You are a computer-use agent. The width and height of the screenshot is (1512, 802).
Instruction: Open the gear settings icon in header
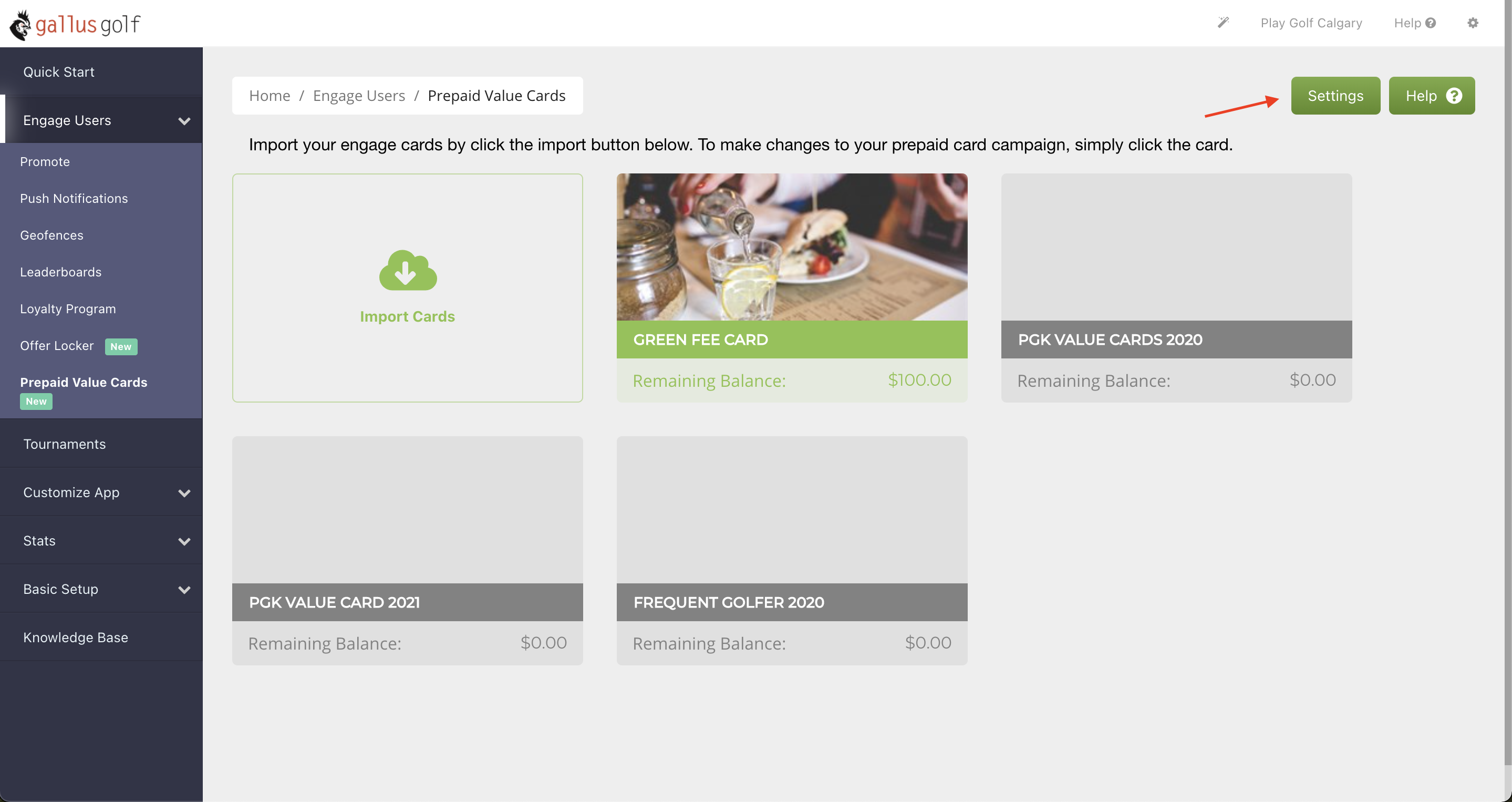click(1472, 23)
